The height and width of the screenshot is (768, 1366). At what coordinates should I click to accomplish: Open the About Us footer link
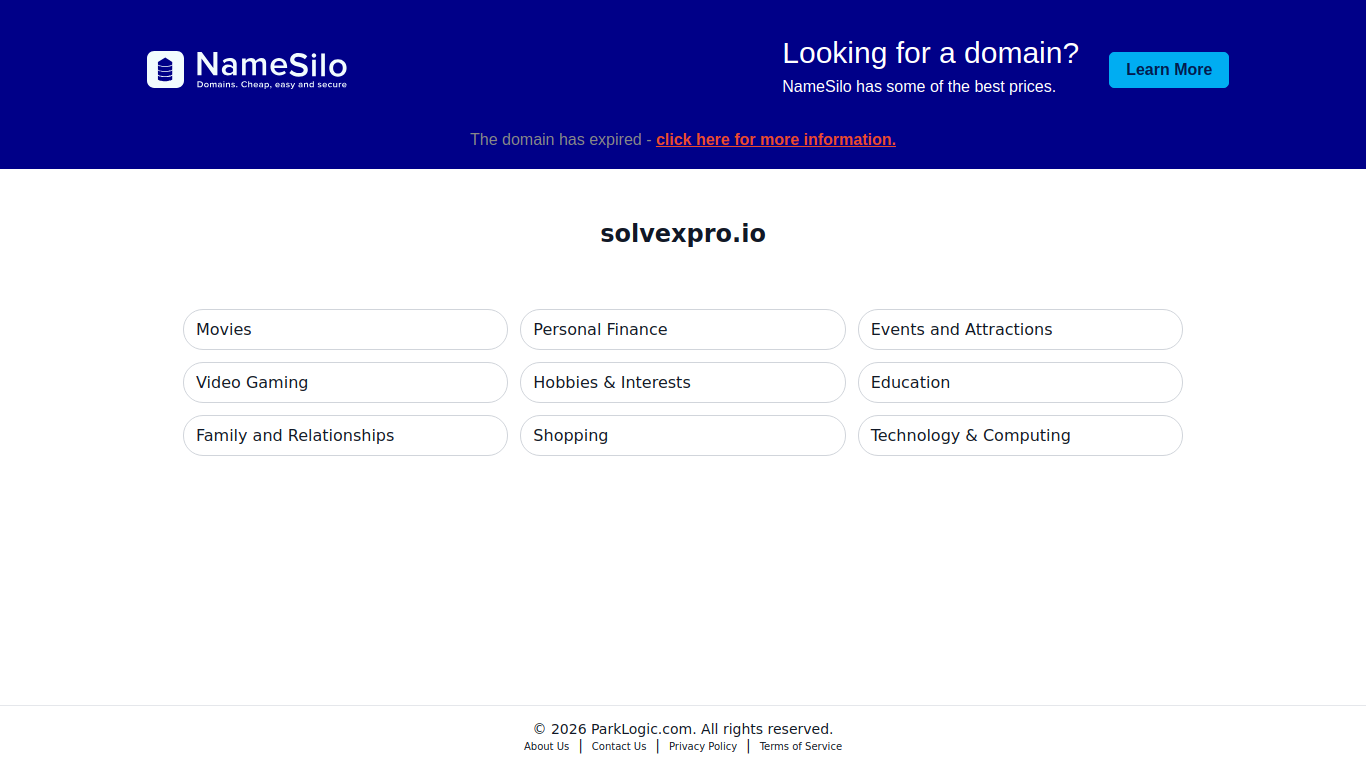[x=546, y=746]
